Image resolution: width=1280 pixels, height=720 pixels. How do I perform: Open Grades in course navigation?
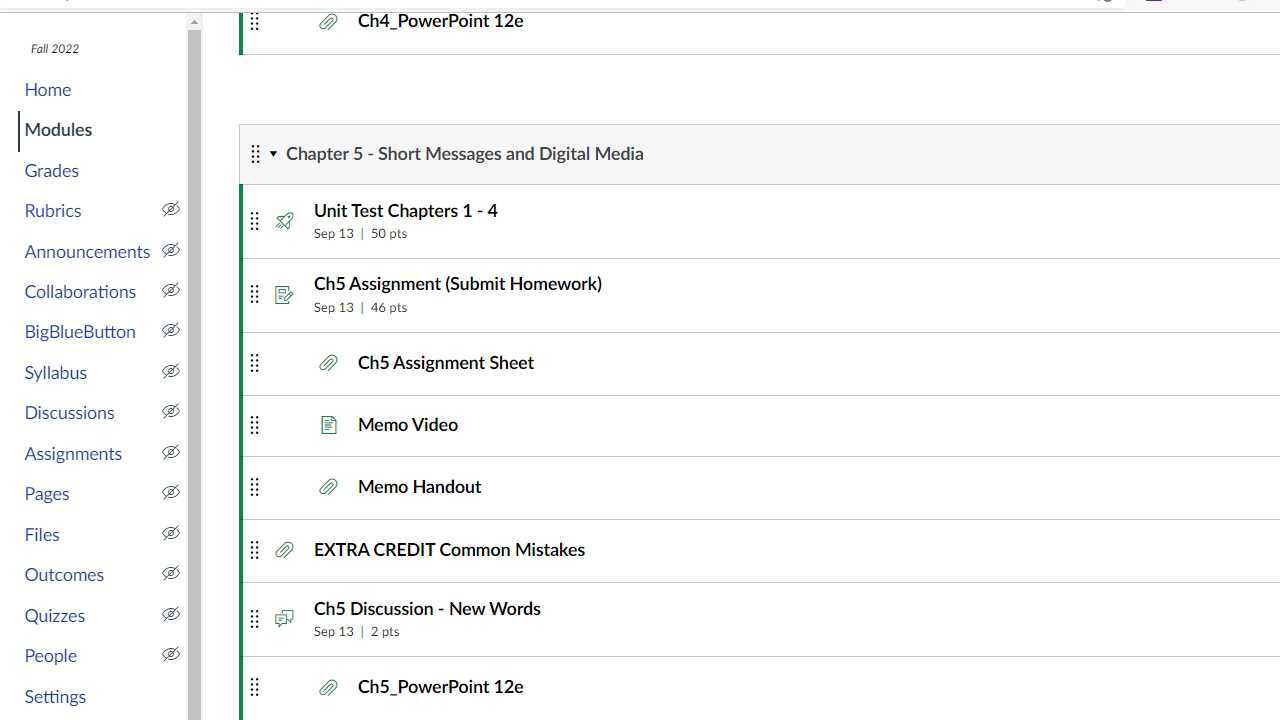[52, 171]
